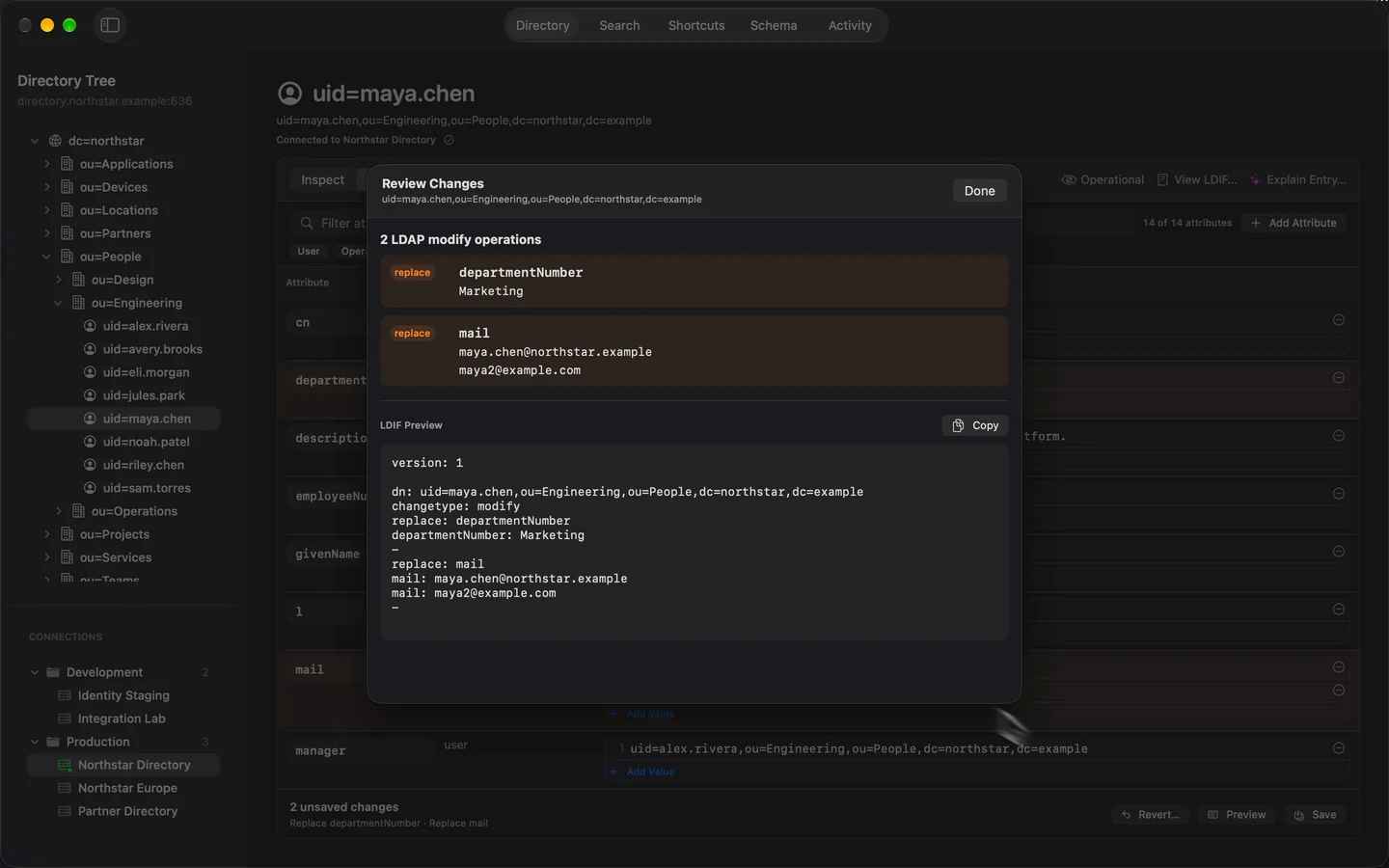Select the Inspect tab

(x=322, y=180)
